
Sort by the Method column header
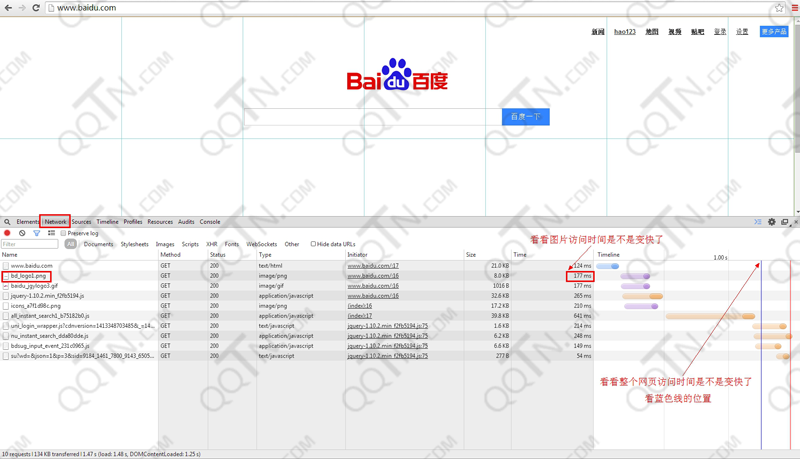click(183, 254)
